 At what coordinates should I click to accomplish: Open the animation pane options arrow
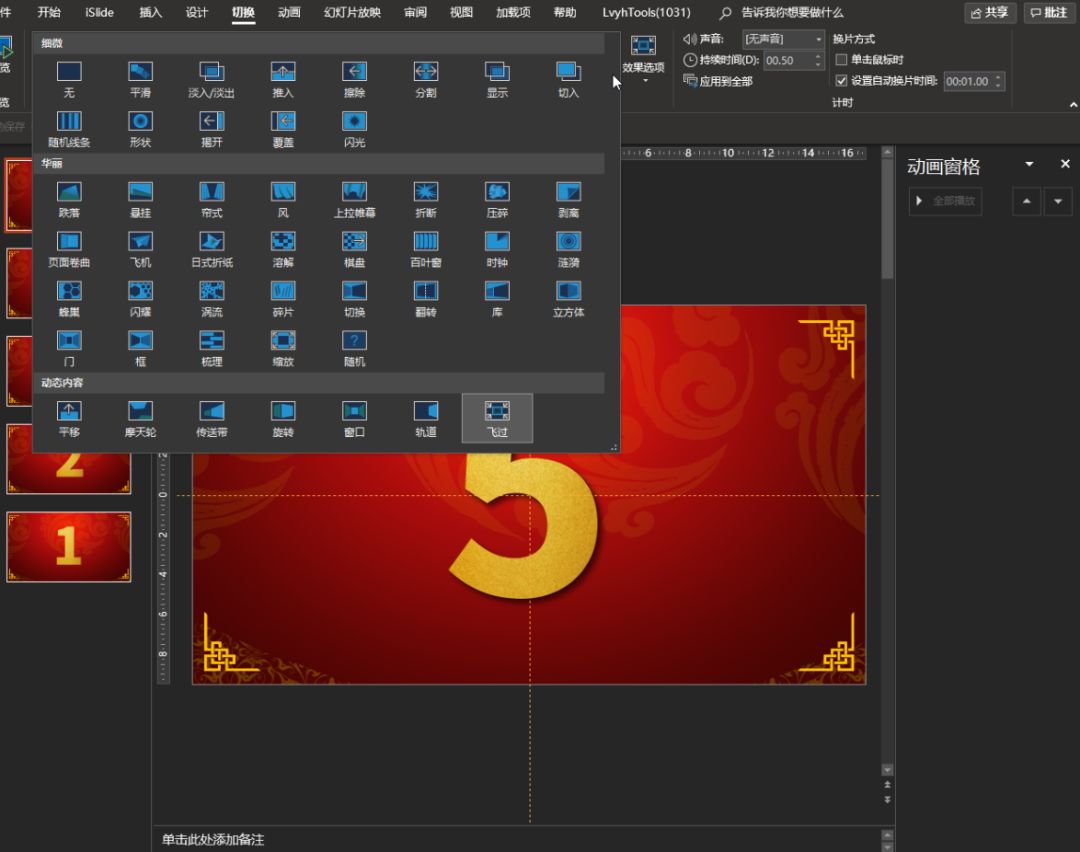1029,164
